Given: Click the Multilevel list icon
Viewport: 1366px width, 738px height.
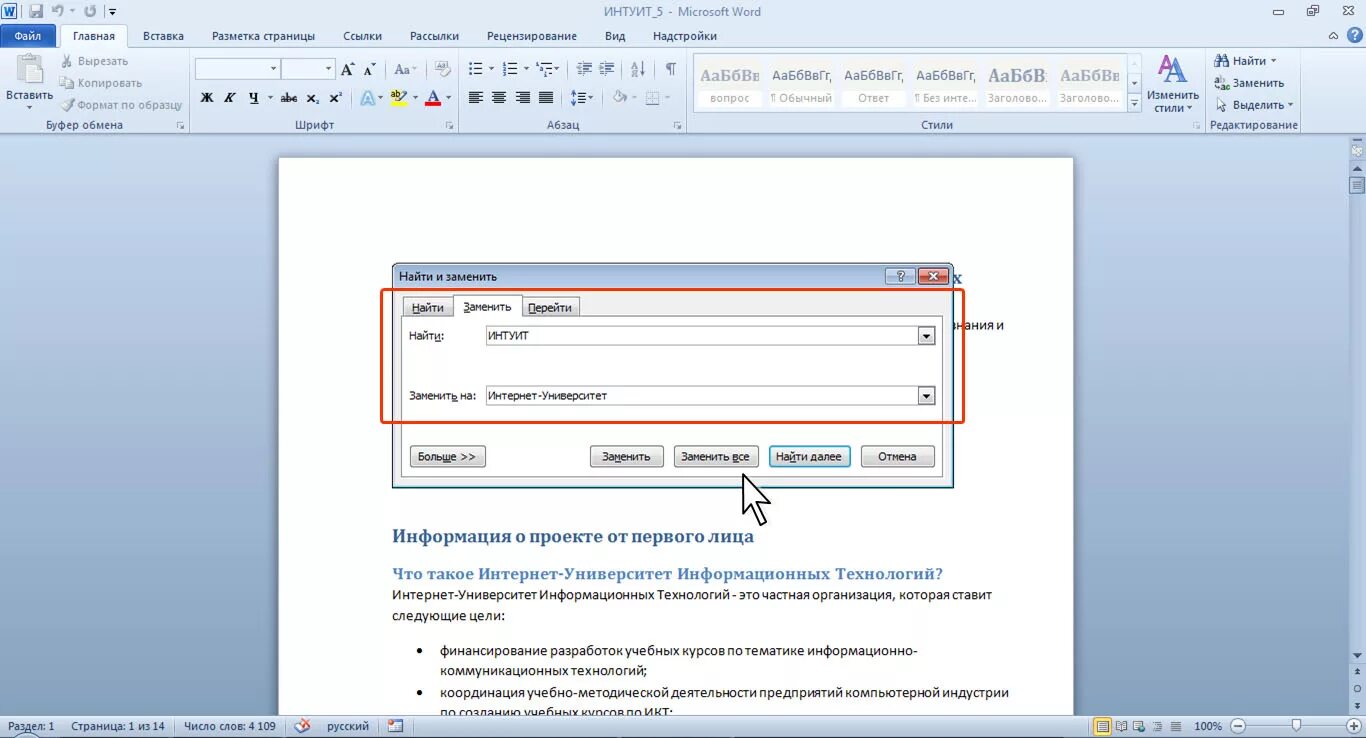Looking at the screenshot, I should click(x=544, y=69).
